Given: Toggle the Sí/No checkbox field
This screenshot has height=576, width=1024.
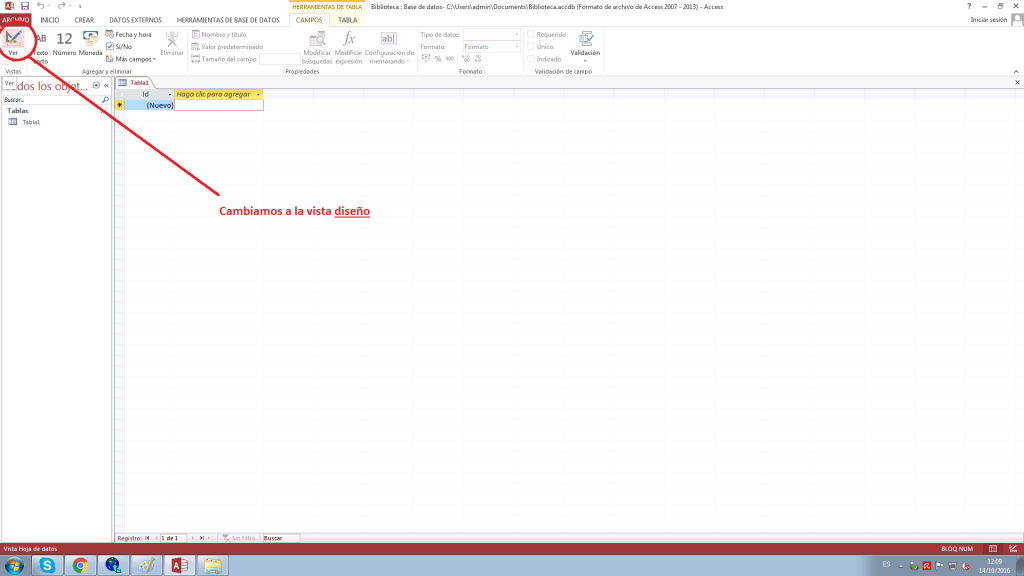Looking at the screenshot, I should [109, 46].
